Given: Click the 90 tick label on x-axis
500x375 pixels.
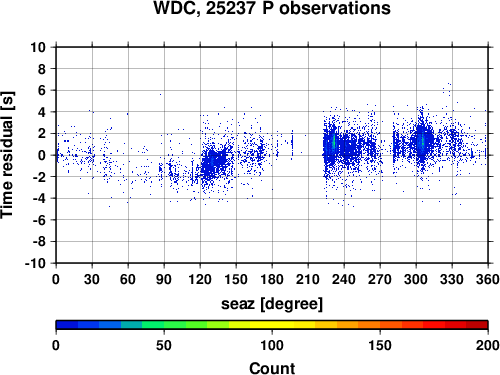Looking at the screenshot, I should point(164,279).
